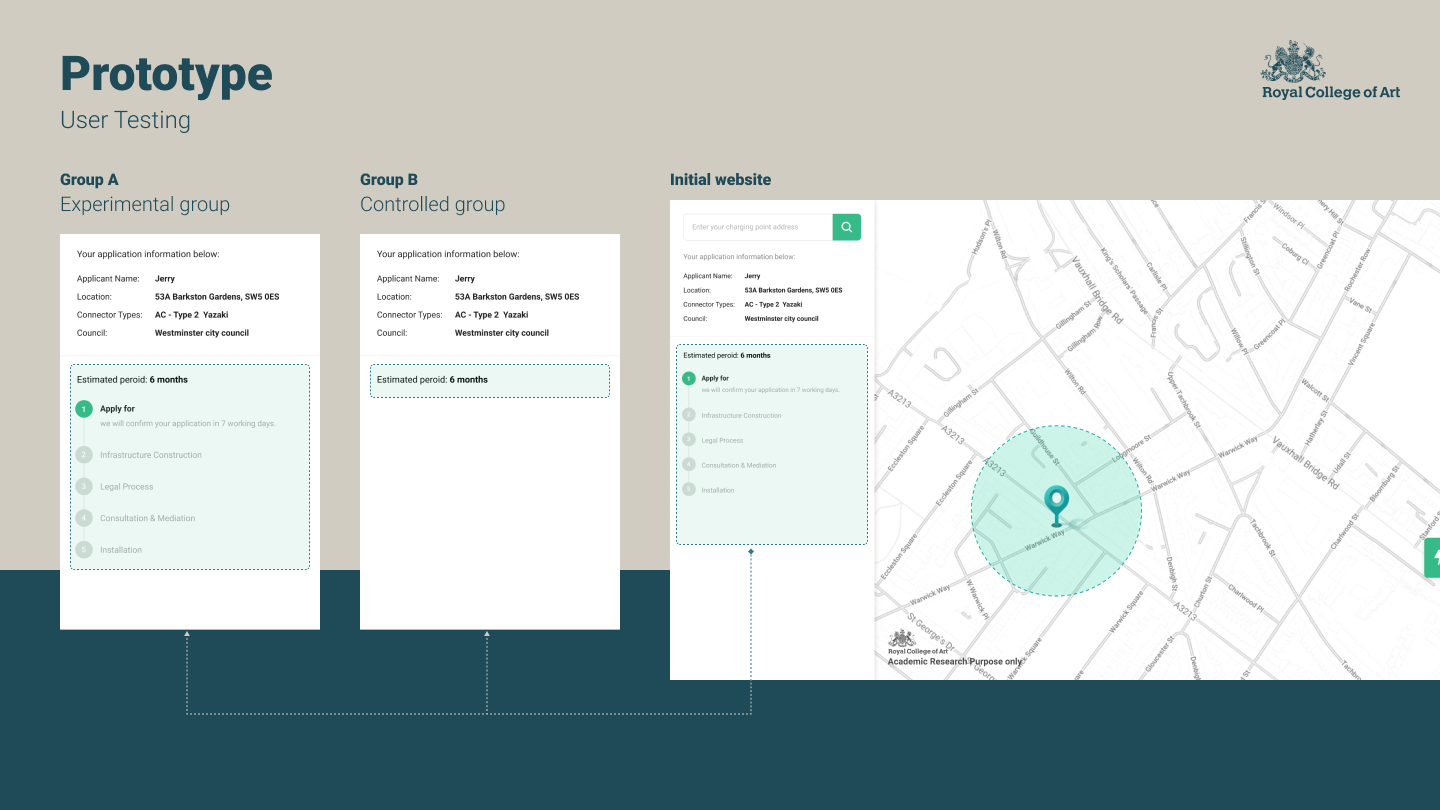The image size is (1440, 810).
Task: Click '53A Barkston Gardens, SW5 0ES' in Group A
Action: click(x=217, y=297)
